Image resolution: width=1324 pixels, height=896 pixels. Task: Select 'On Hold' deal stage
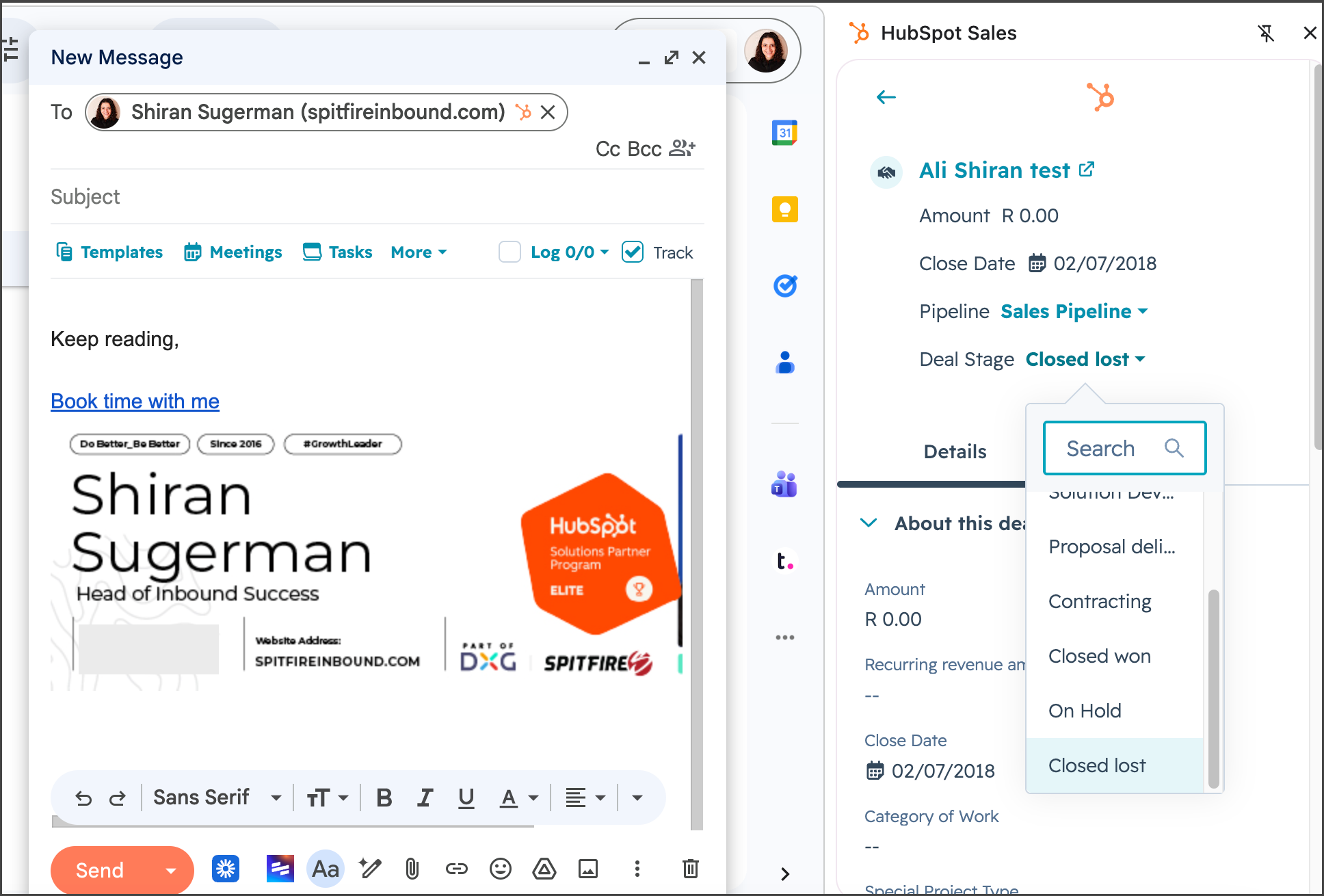click(x=1114, y=711)
